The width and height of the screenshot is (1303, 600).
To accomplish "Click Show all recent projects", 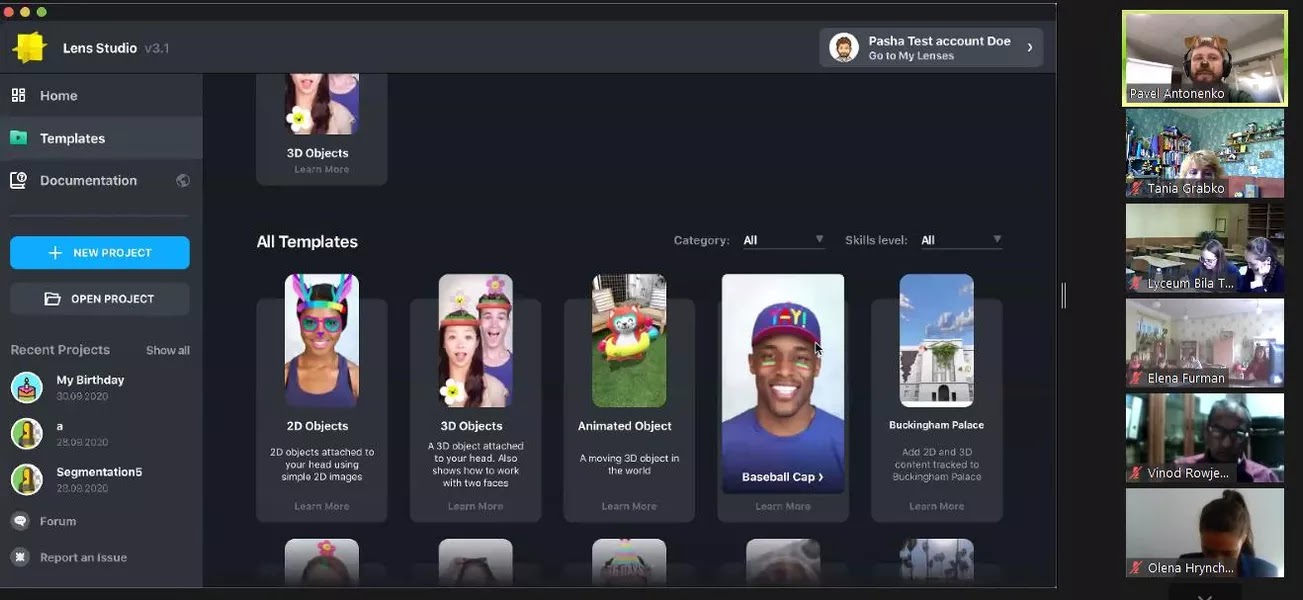I will [168, 350].
